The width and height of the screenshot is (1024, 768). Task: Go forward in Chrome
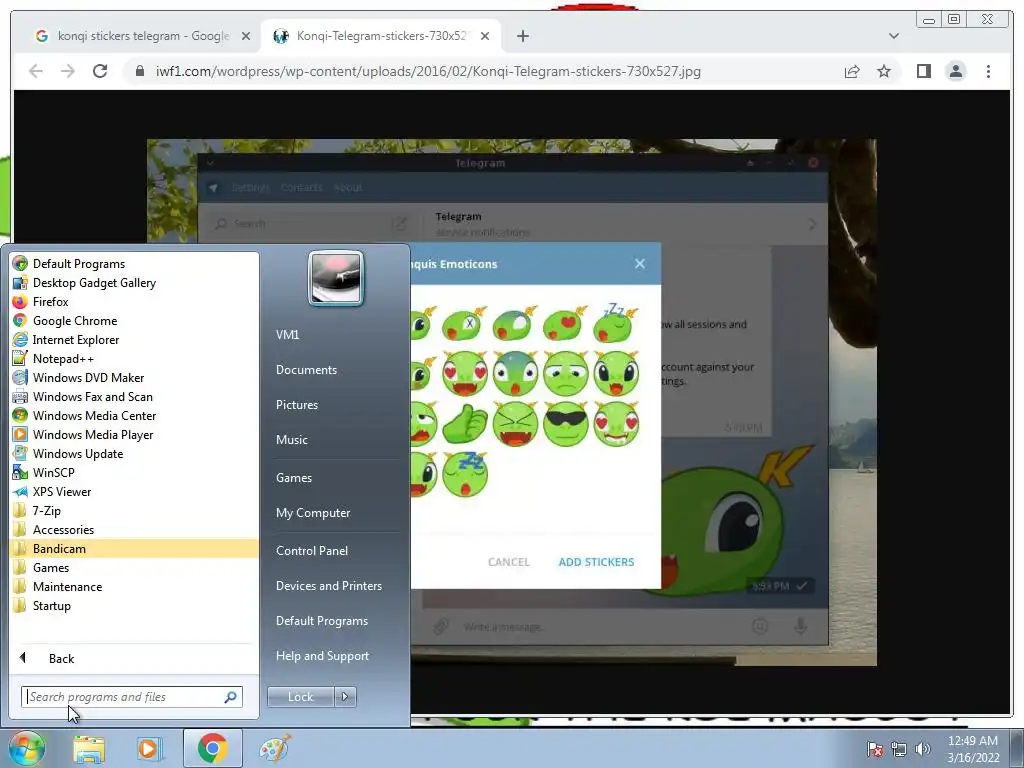[68, 71]
